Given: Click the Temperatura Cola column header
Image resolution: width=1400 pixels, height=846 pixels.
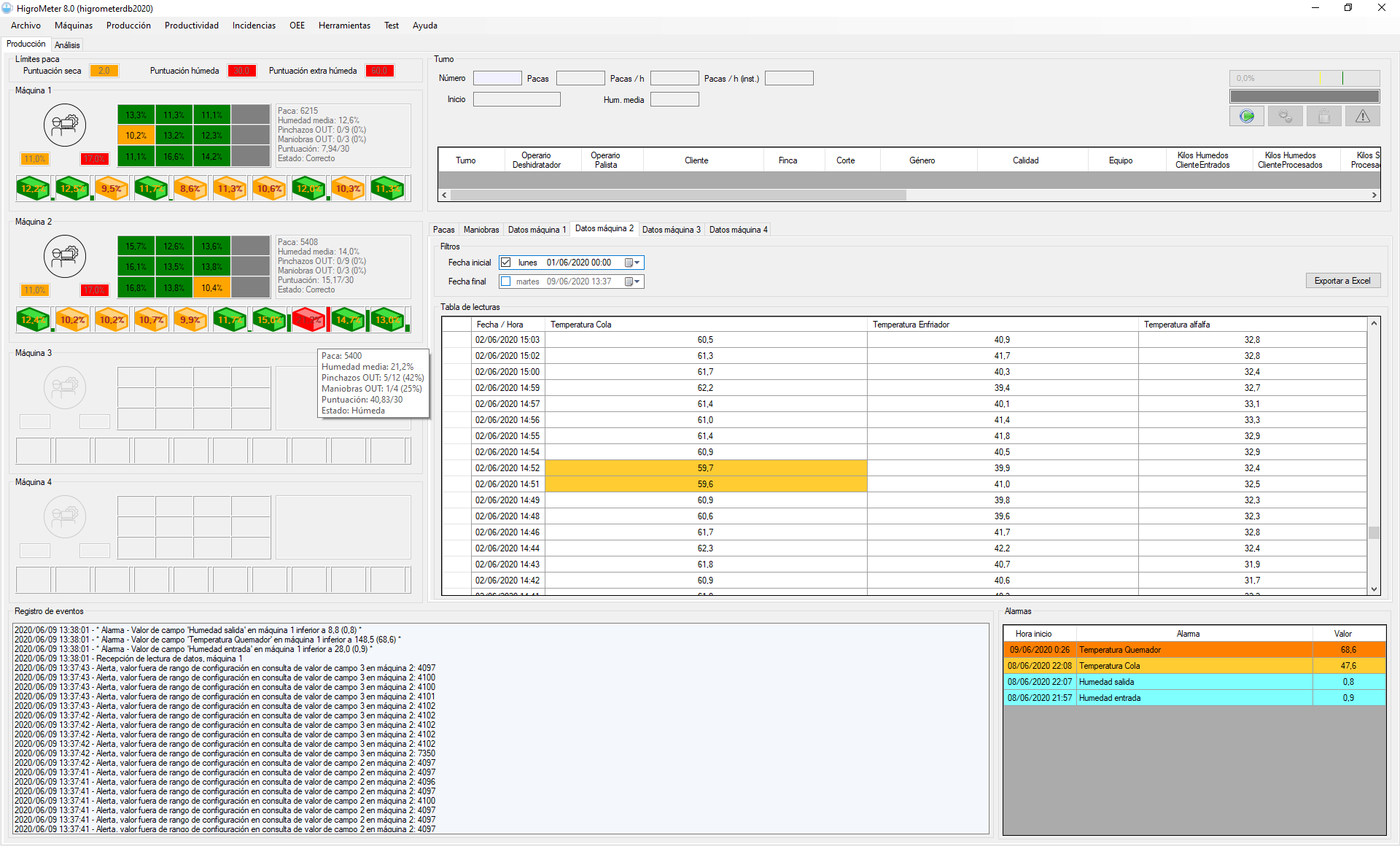Looking at the screenshot, I should [x=706, y=325].
